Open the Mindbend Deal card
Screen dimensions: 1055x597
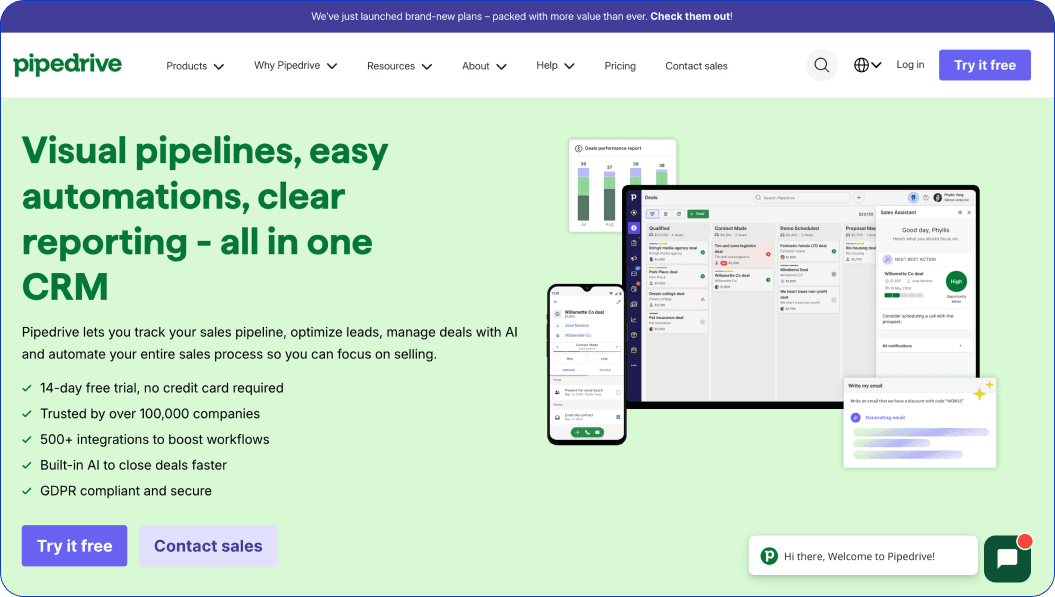coord(809,275)
